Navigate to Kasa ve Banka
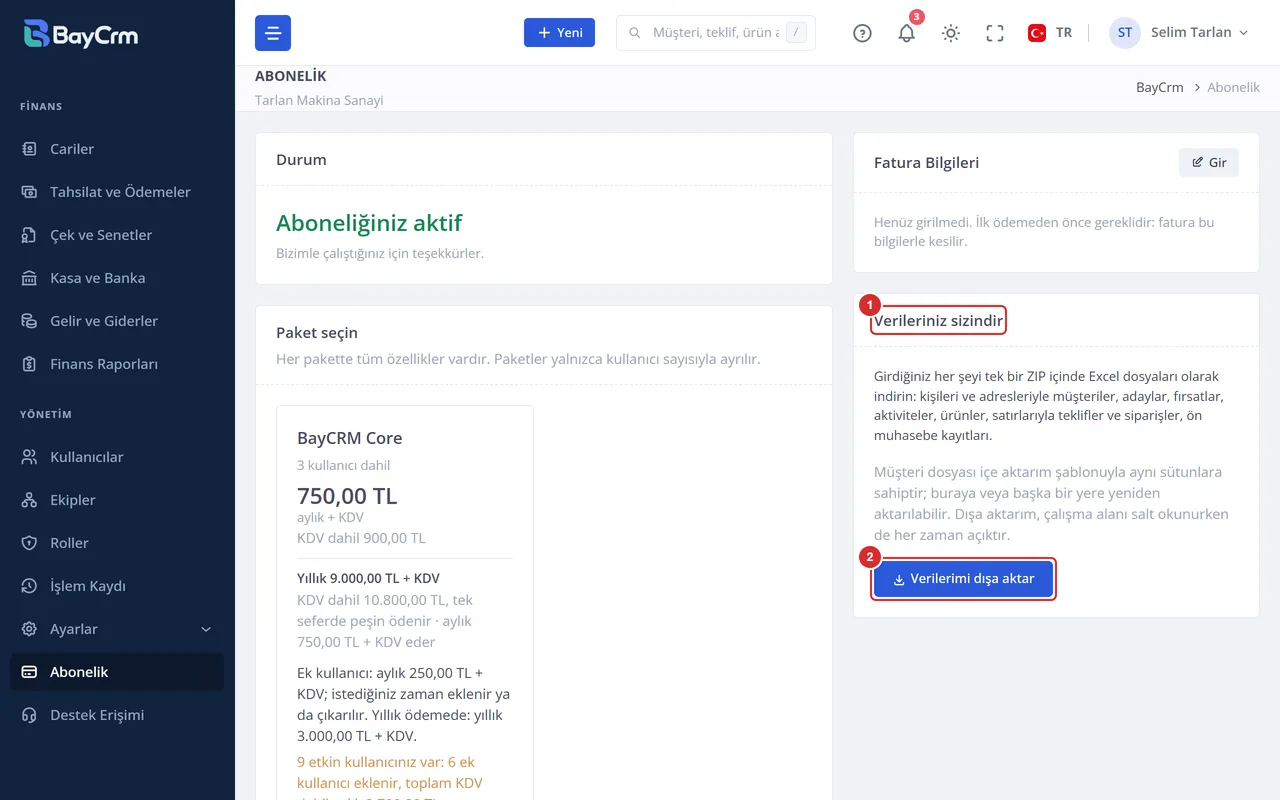Image resolution: width=1280 pixels, height=800 pixels. pos(117,278)
